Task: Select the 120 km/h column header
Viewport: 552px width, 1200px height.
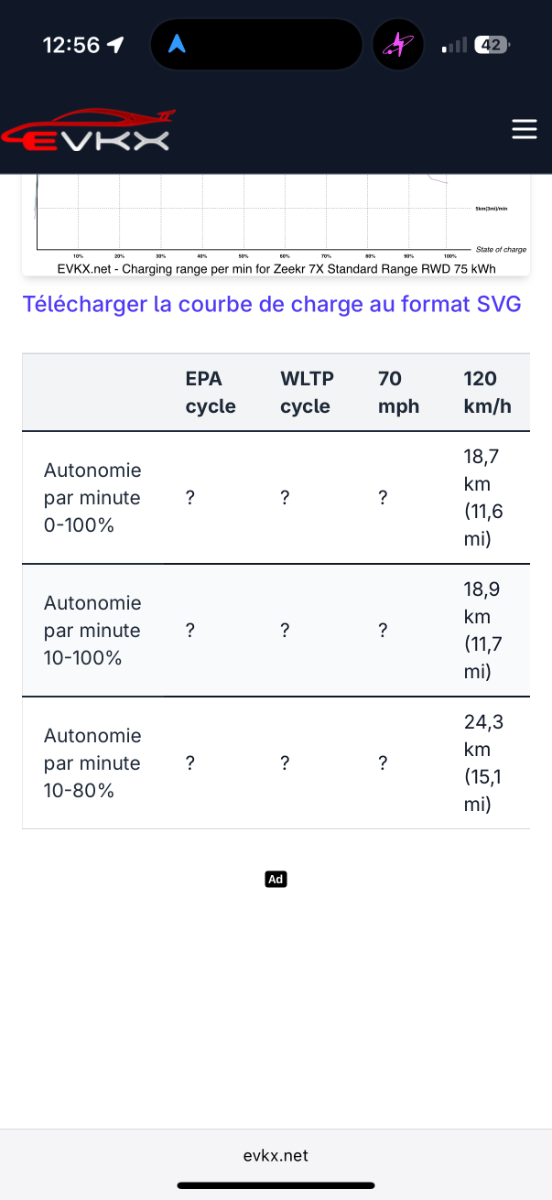Action: point(487,392)
